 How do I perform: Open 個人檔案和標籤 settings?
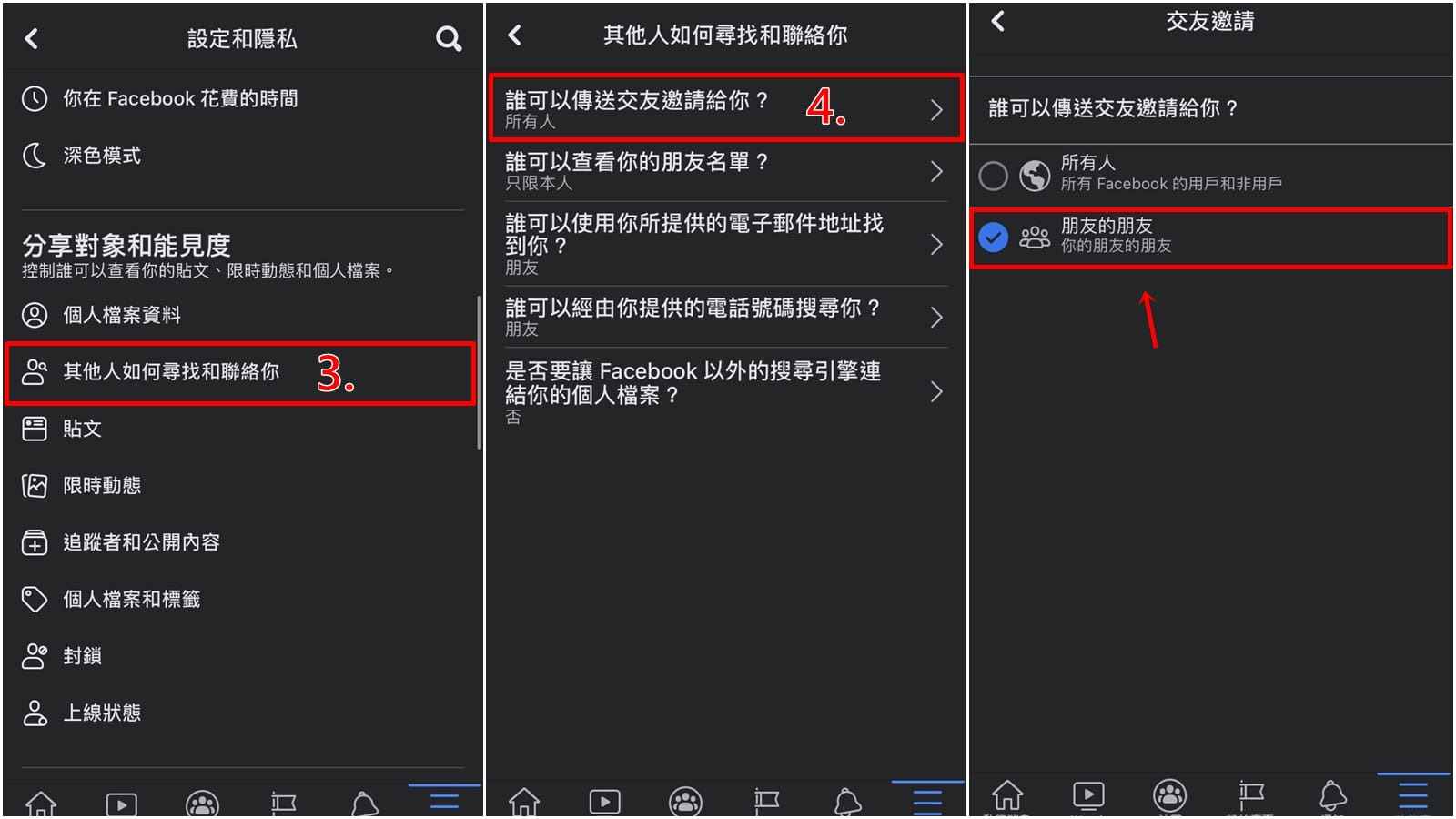coord(242,600)
